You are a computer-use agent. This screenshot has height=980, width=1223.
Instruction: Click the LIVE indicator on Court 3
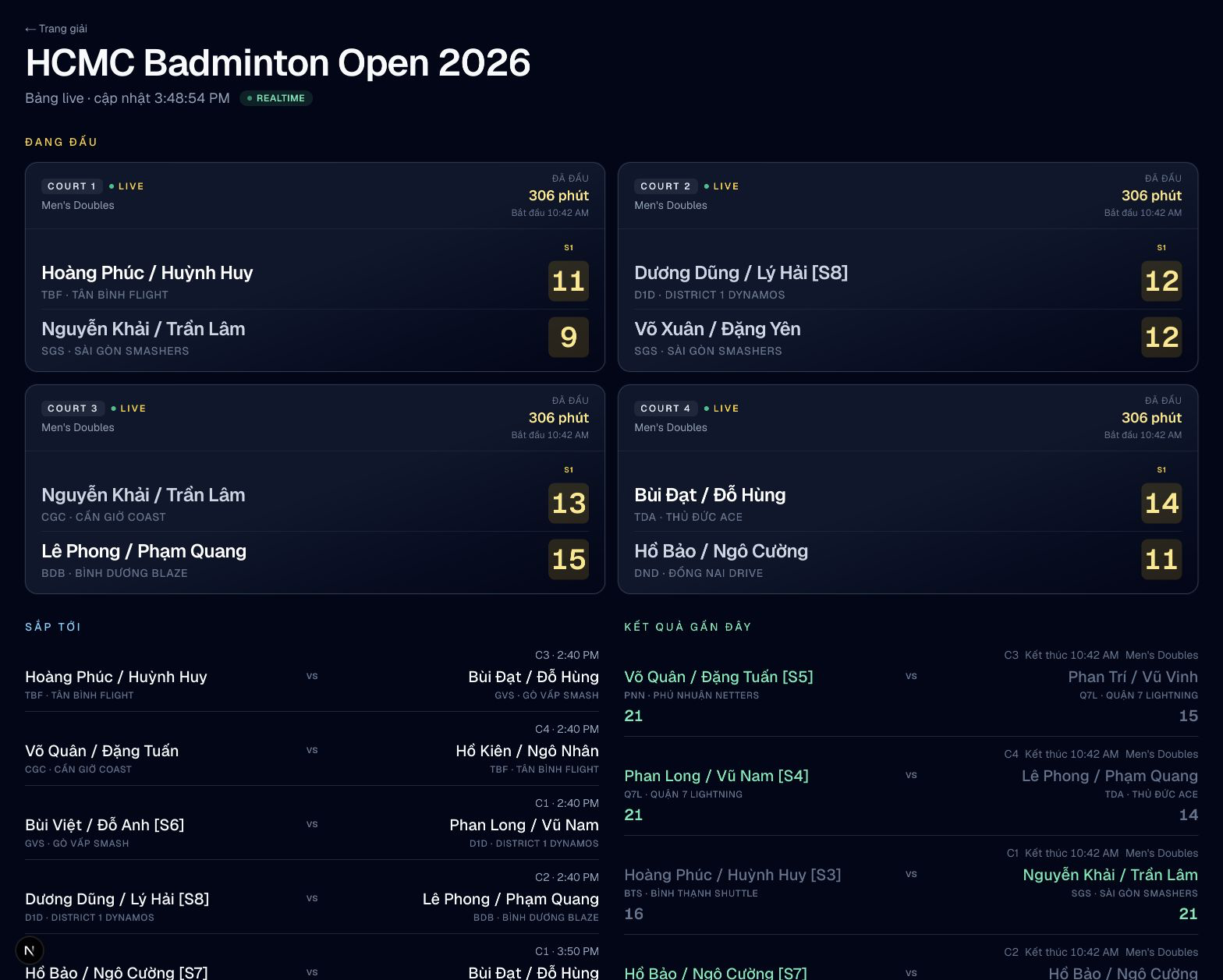click(129, 409)
